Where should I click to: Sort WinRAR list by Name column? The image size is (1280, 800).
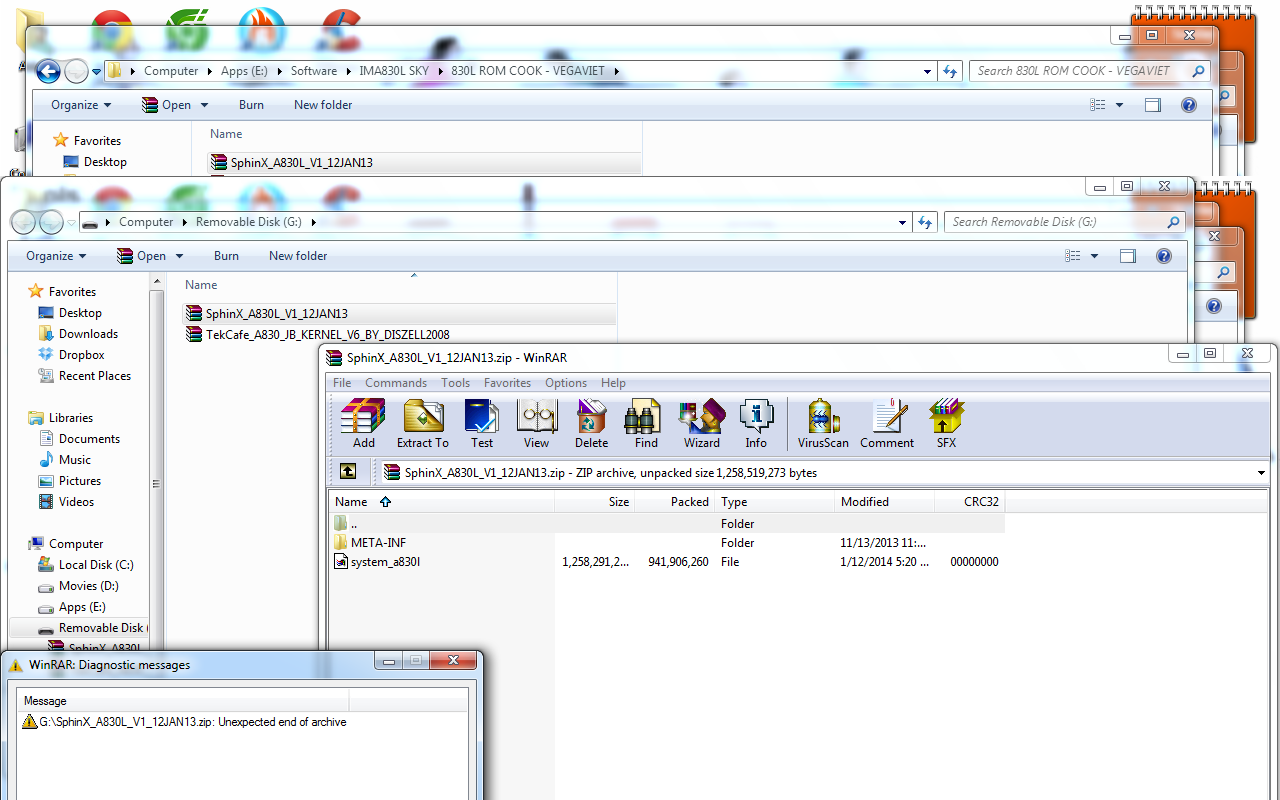click(442, 502)
